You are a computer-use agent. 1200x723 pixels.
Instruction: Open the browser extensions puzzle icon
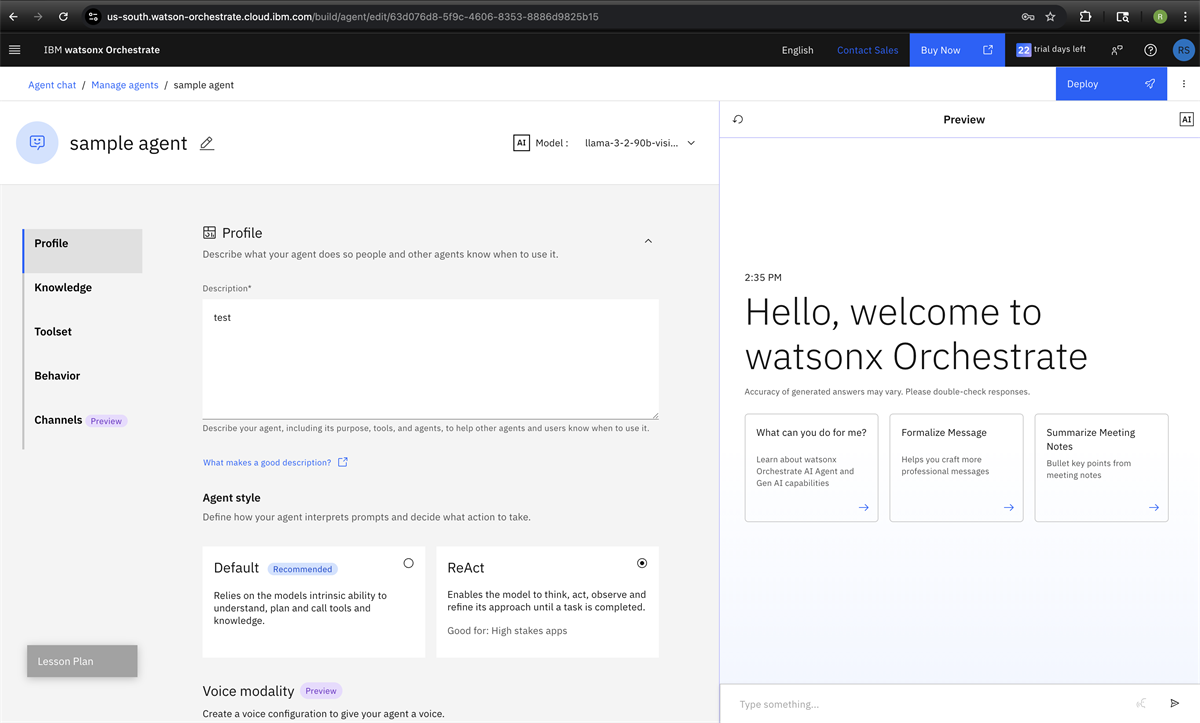point(1086,16)
